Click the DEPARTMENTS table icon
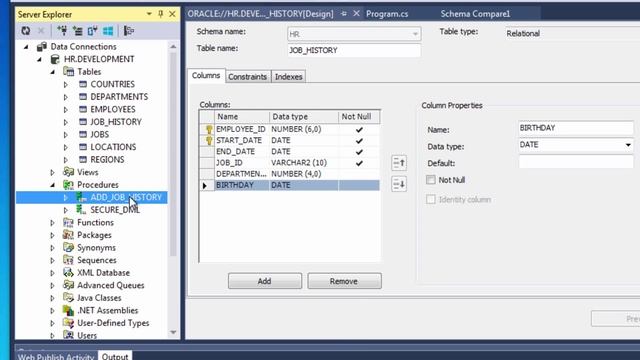This screenshot has width=640, height=360. [83, 97]
